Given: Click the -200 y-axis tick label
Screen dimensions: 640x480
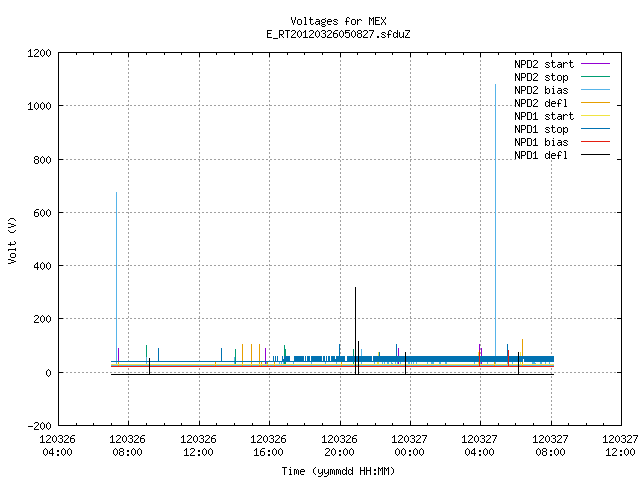Looking at the screenshot, I should (40, 426).
